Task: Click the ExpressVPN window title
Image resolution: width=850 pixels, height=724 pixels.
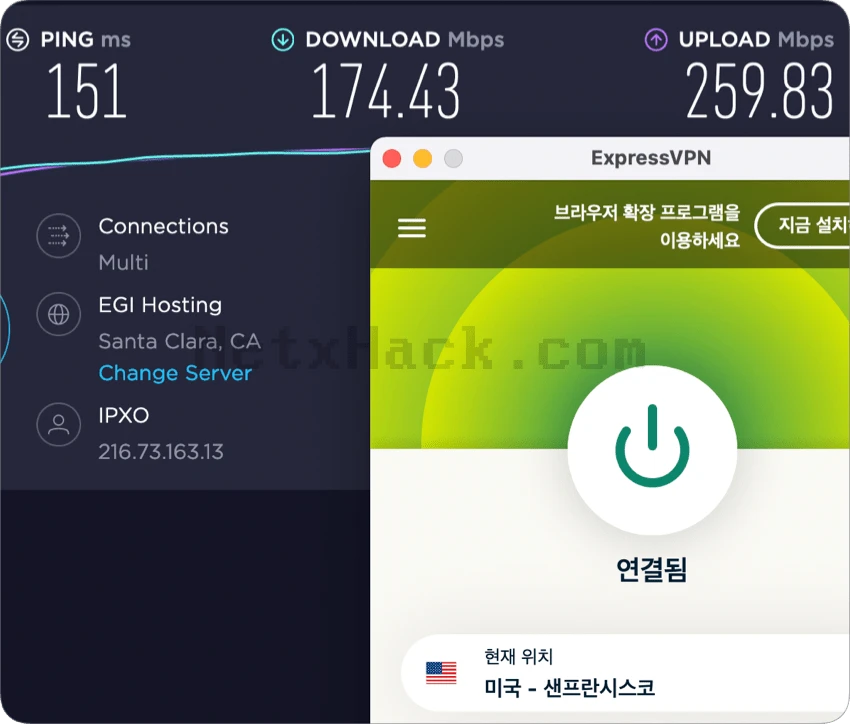Action: (x=651, y=158)
